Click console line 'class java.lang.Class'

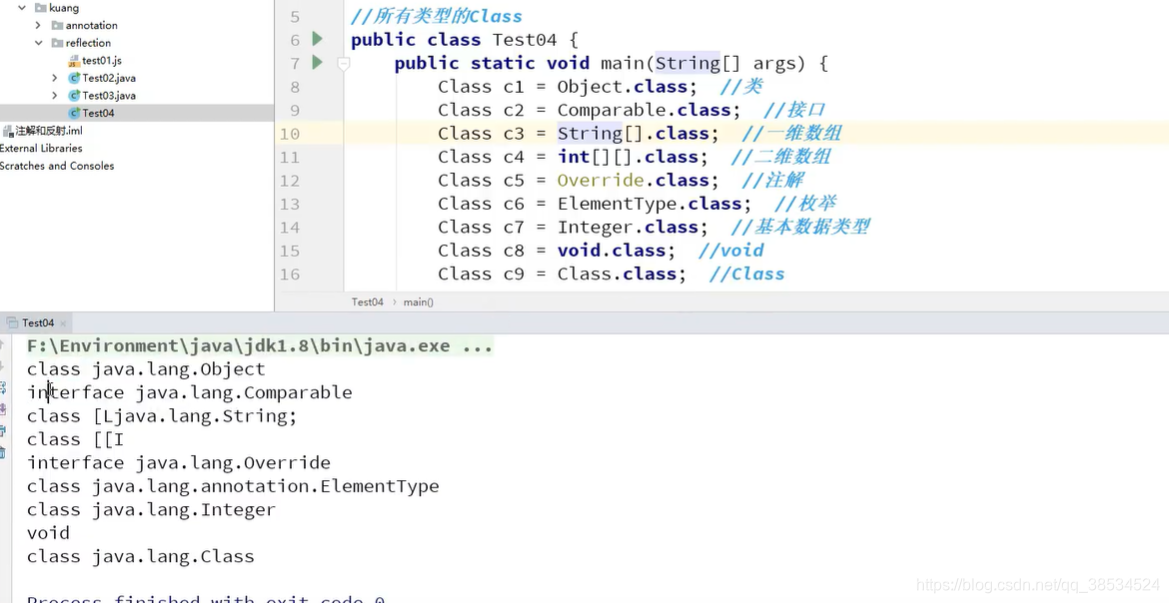[140, 557]
